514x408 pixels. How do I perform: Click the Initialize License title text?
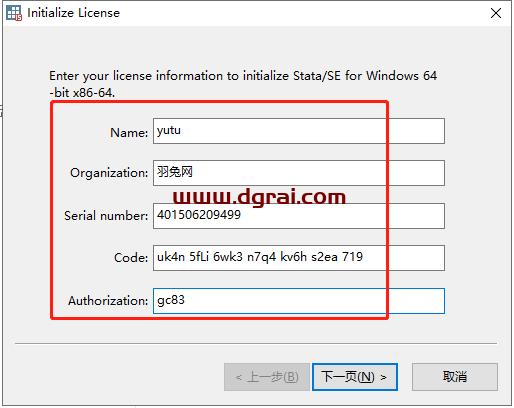tap(73, 13)
